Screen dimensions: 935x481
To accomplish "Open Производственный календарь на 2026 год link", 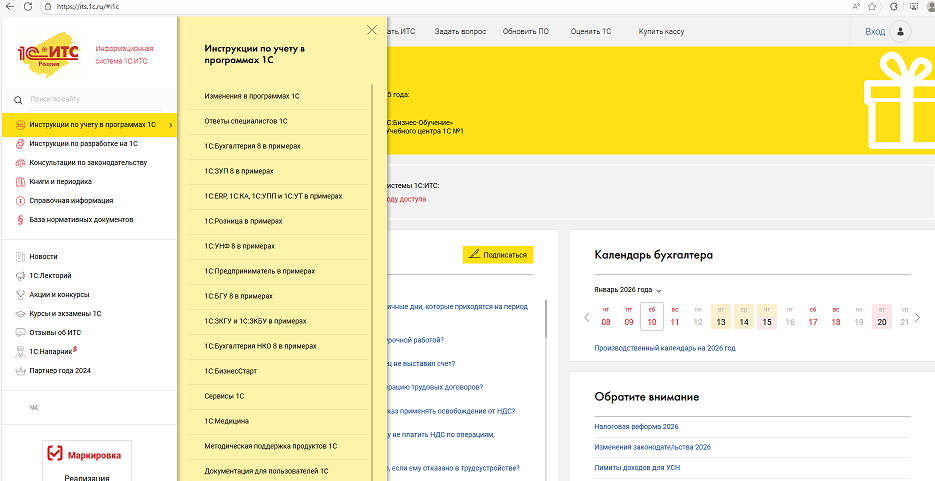I will [664, 348].
